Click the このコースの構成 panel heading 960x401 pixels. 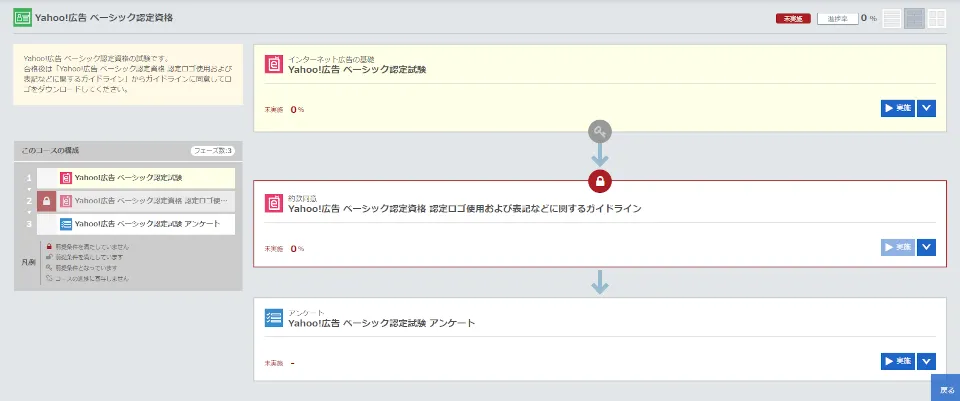click(x=50, y=151)
